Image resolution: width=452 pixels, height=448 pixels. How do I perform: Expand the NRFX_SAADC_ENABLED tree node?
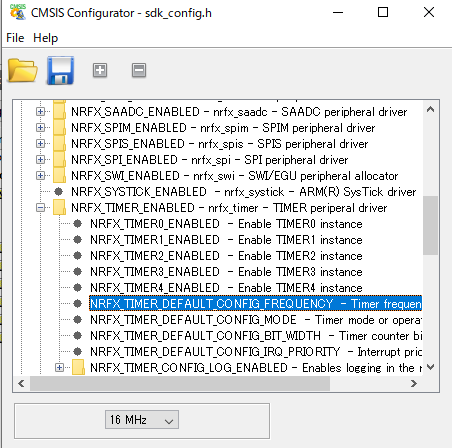point(40,112)
